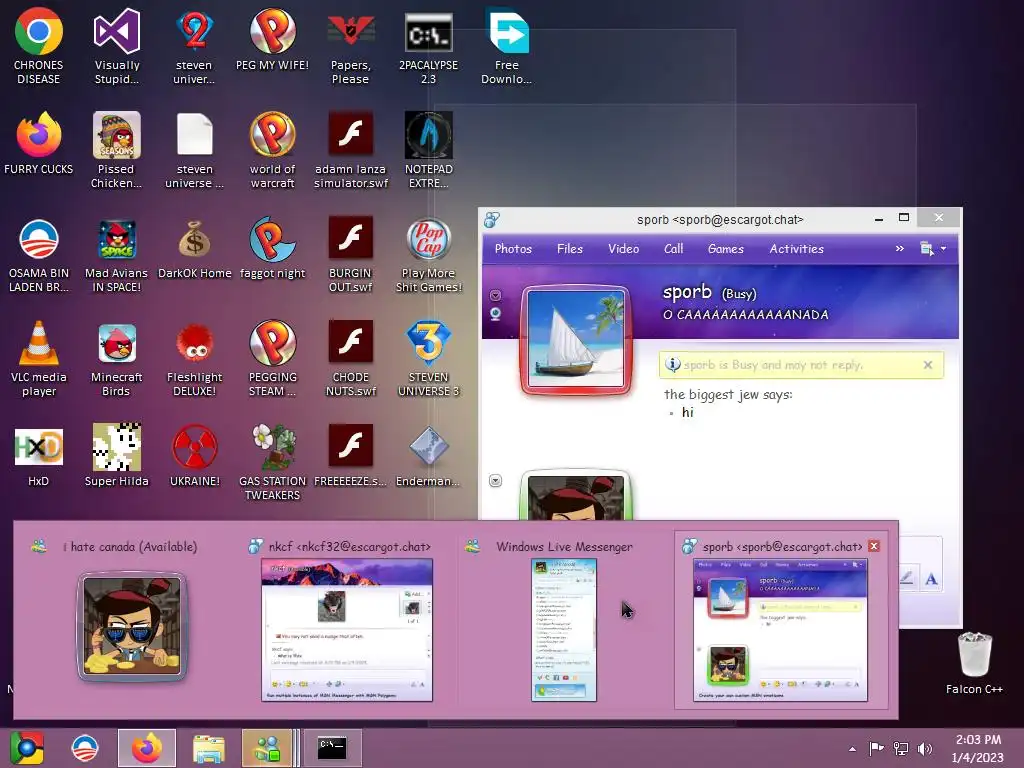
Task: Click Video in the Messenger toolbar
Action: (624, 249)
